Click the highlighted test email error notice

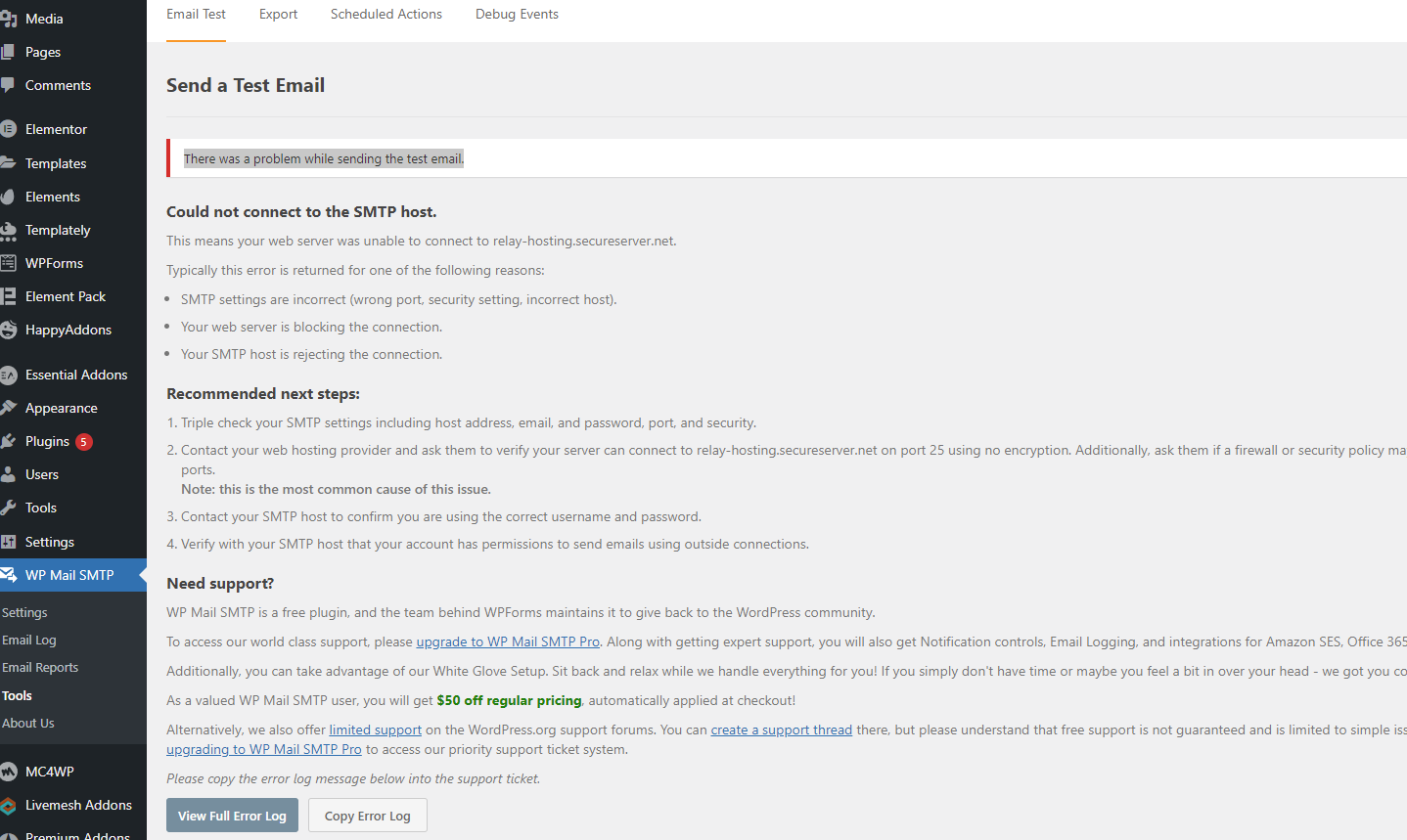pos(324,158)
